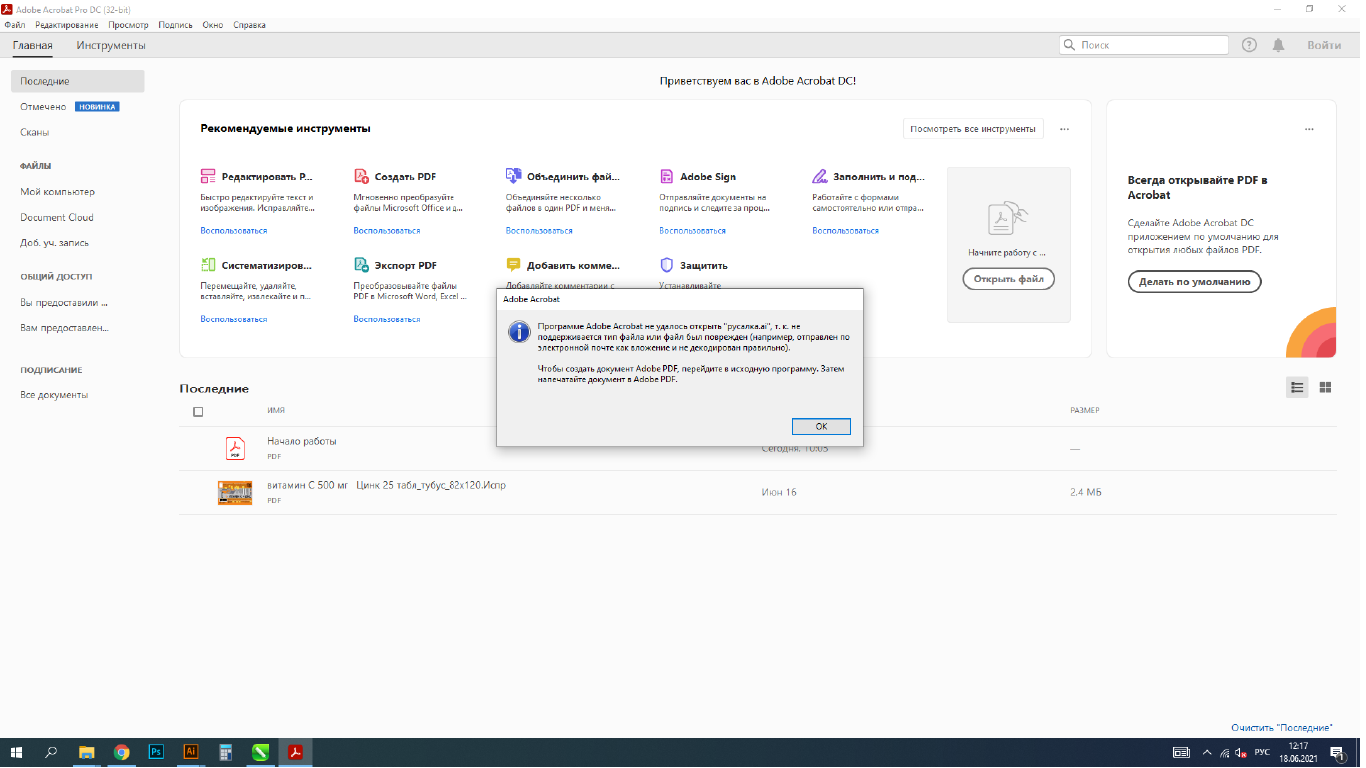Screen dimensions: 1366x768
Task: Click the Fill and Sign pen icon
Action: [820, 177]
